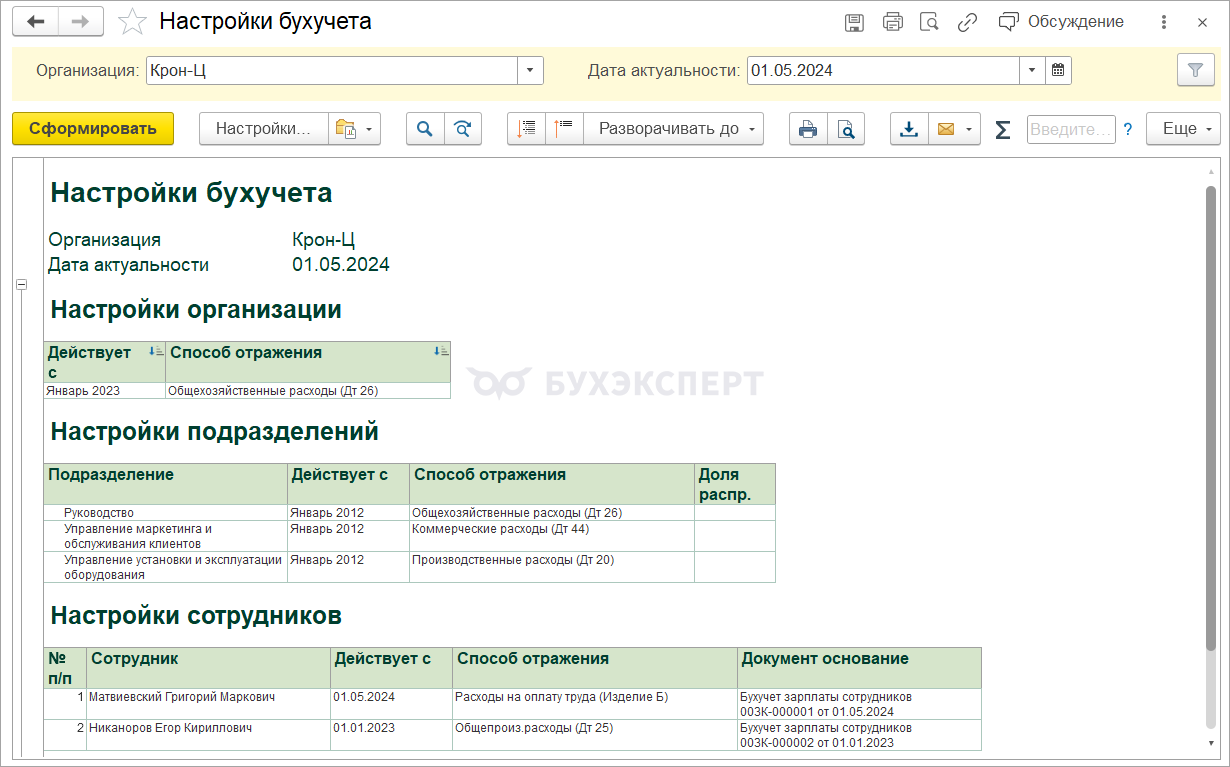This screenshot has height=767, width=1230.
Task: Copy link using the chain icon
Action: [x=967, y=22]
